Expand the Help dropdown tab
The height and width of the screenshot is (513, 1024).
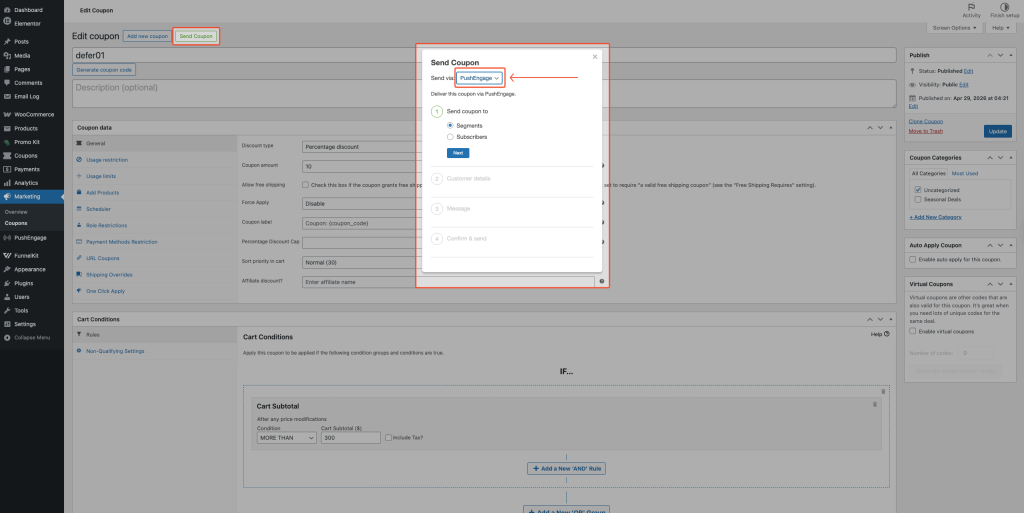pos(1000,28)
